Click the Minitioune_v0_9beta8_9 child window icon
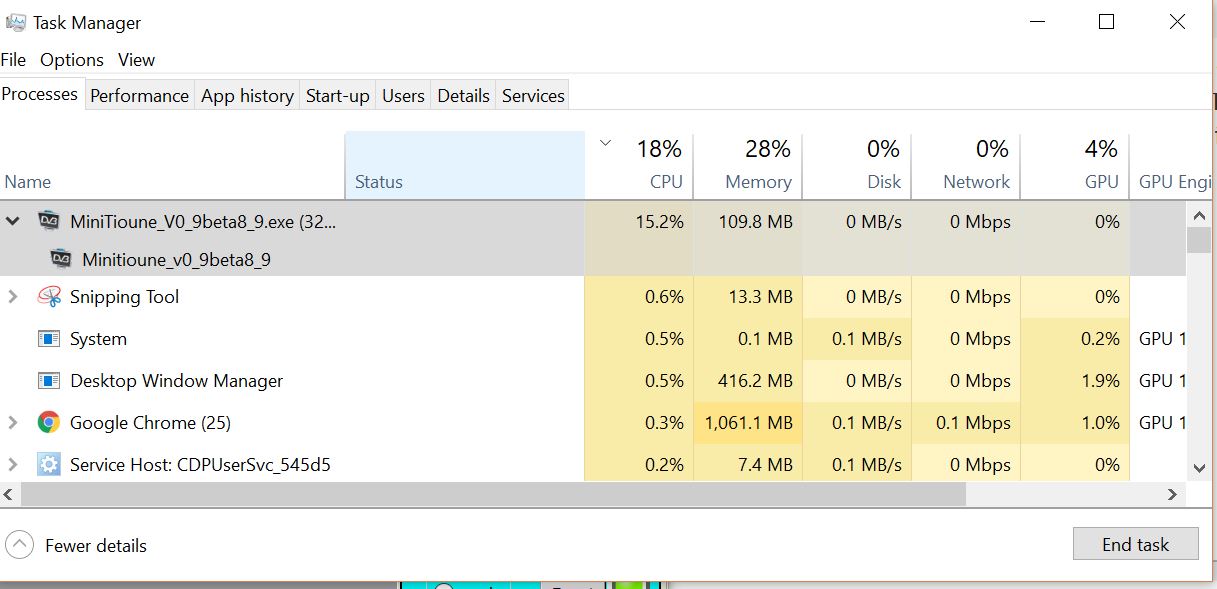 click(x=61, y=259)
